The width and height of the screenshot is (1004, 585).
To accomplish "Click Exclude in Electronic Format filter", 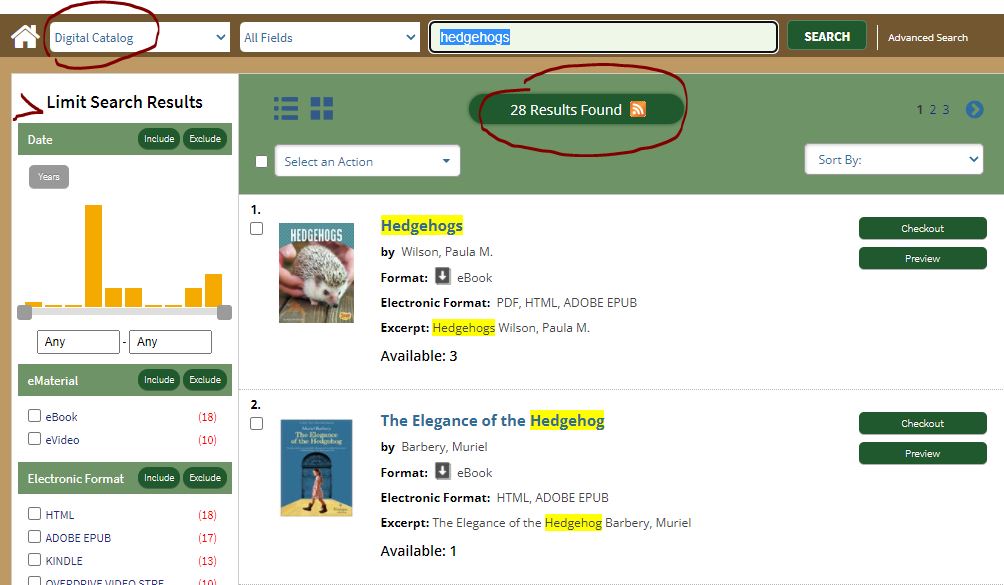I will pyautogui.click(x=205, y=477).
